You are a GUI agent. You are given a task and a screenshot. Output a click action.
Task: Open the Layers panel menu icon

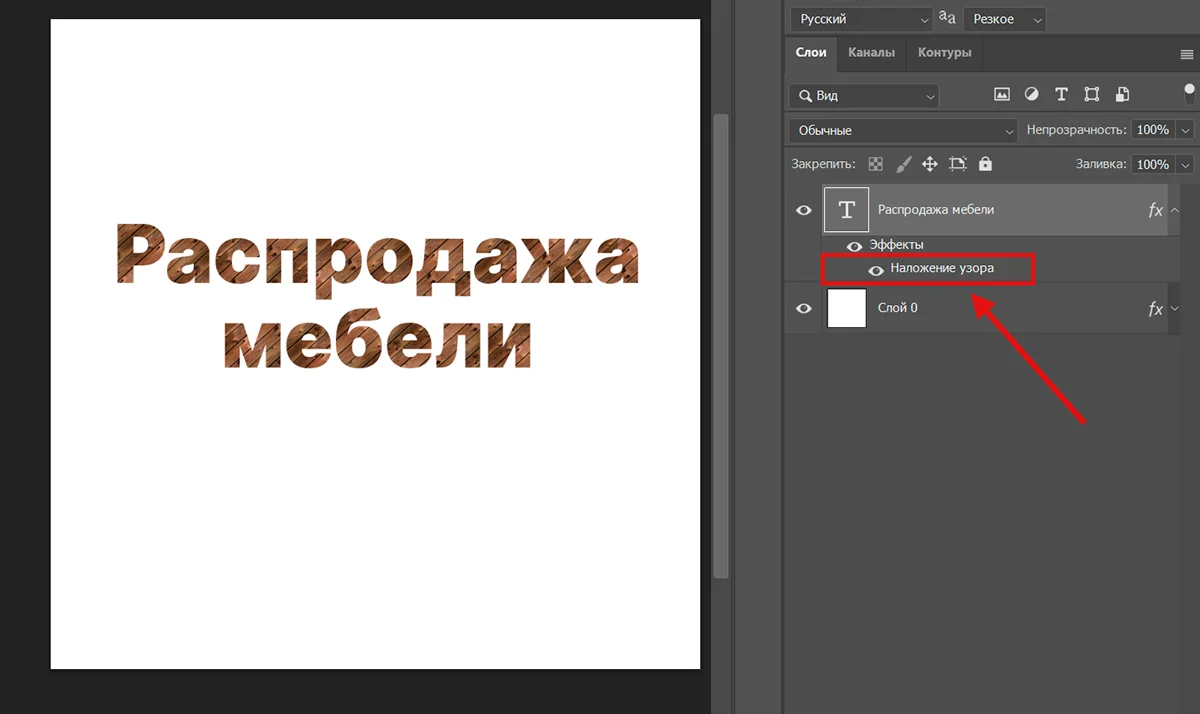click(x=1187, y=53)
